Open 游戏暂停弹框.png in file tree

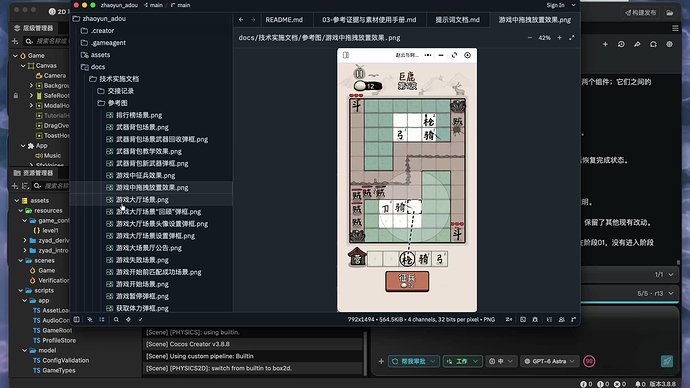(142, 296)
